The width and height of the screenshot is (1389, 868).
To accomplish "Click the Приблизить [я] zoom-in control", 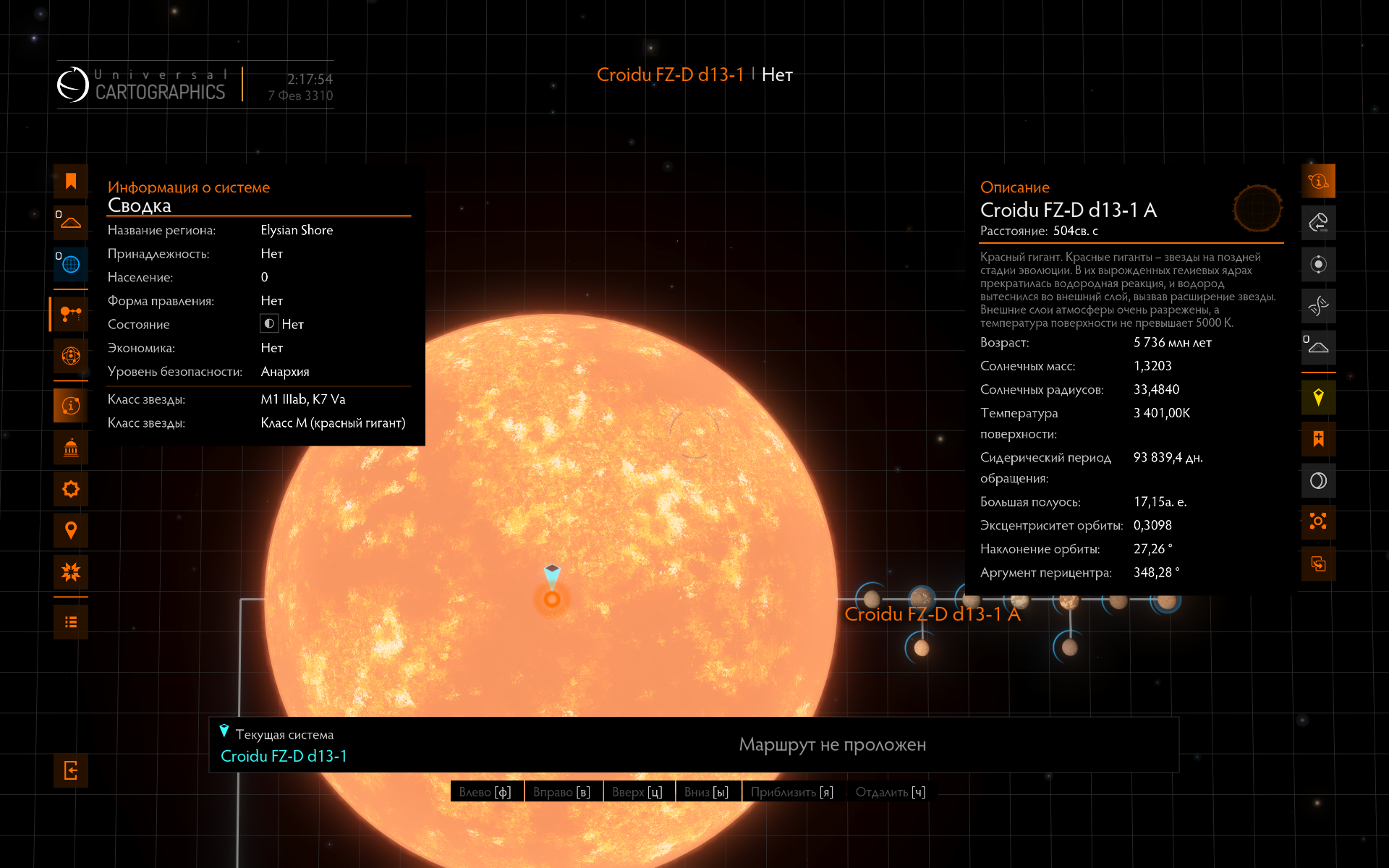I will coord(792,792).
